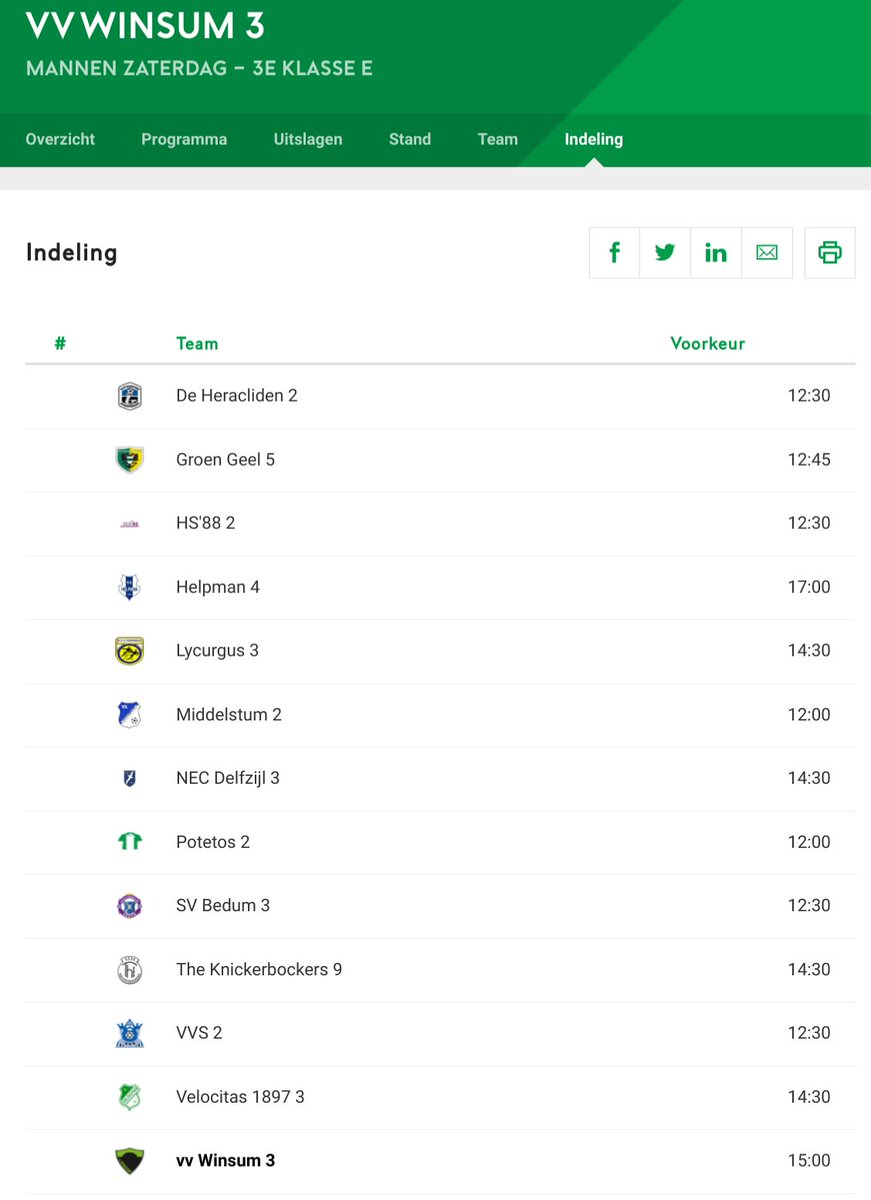Open the Overzicht tab
Image resolution: width=871 pixels, height=1200 pixels.
point(60,139)
